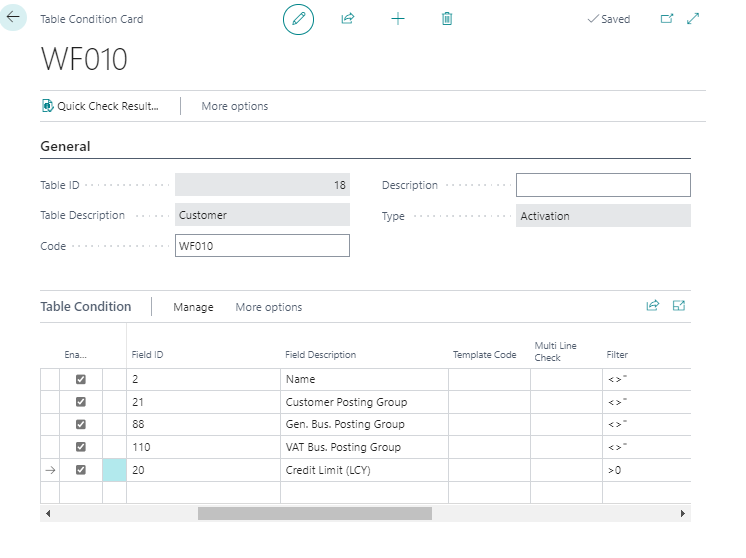Image resolution: width=746 pixels, height=558 pixels.
Task: Toggle Enabled checkbox for Name row
Action: (81, 379)
